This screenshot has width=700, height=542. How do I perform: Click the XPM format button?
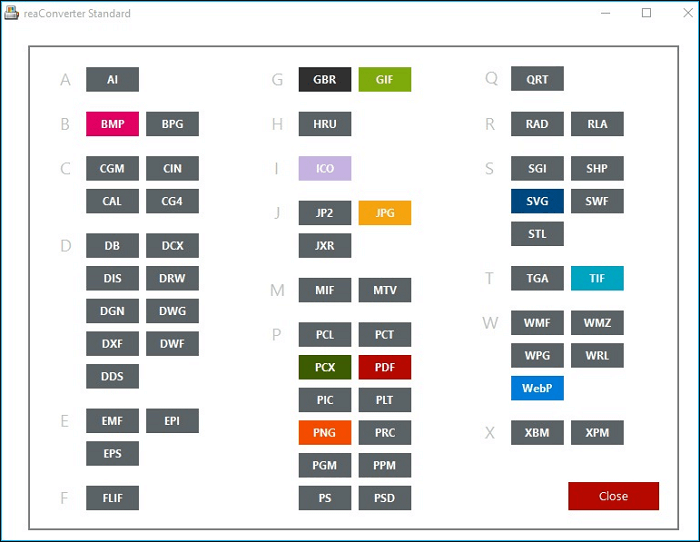click(x=597, y=433)
